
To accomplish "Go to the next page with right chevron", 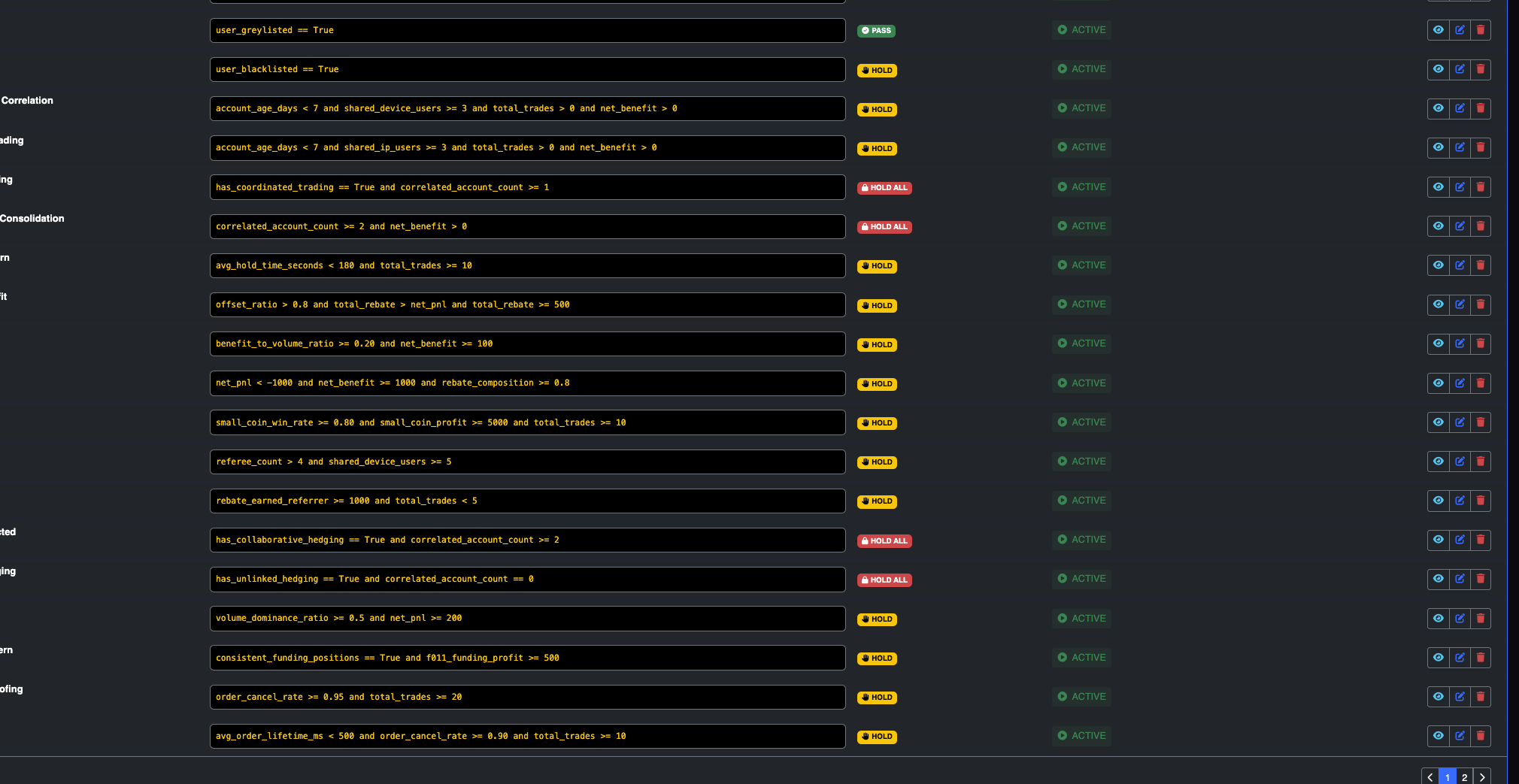I will [x=1481, y=777].
